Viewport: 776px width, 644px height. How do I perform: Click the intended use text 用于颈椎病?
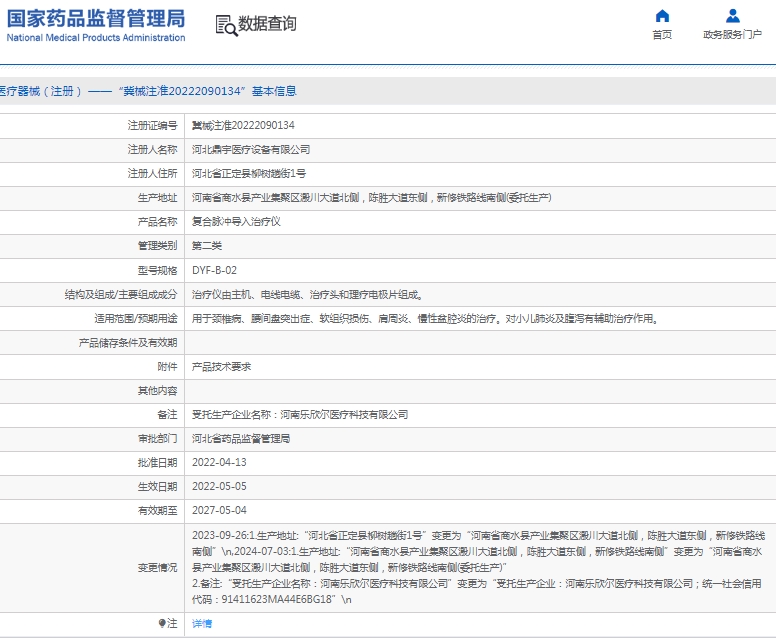click(x=426, y=319)
